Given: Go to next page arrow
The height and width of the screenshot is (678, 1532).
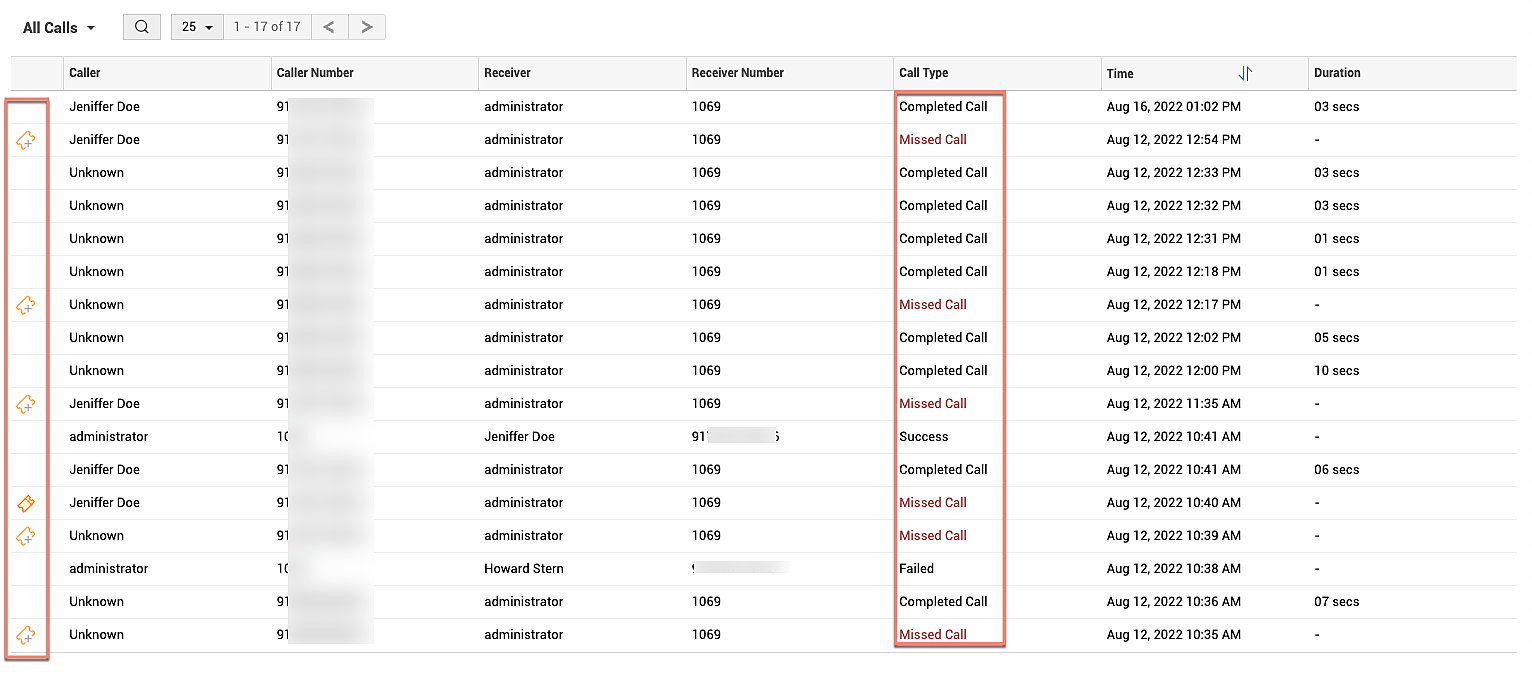Looking at the screenshot, I should pos(367,27).
